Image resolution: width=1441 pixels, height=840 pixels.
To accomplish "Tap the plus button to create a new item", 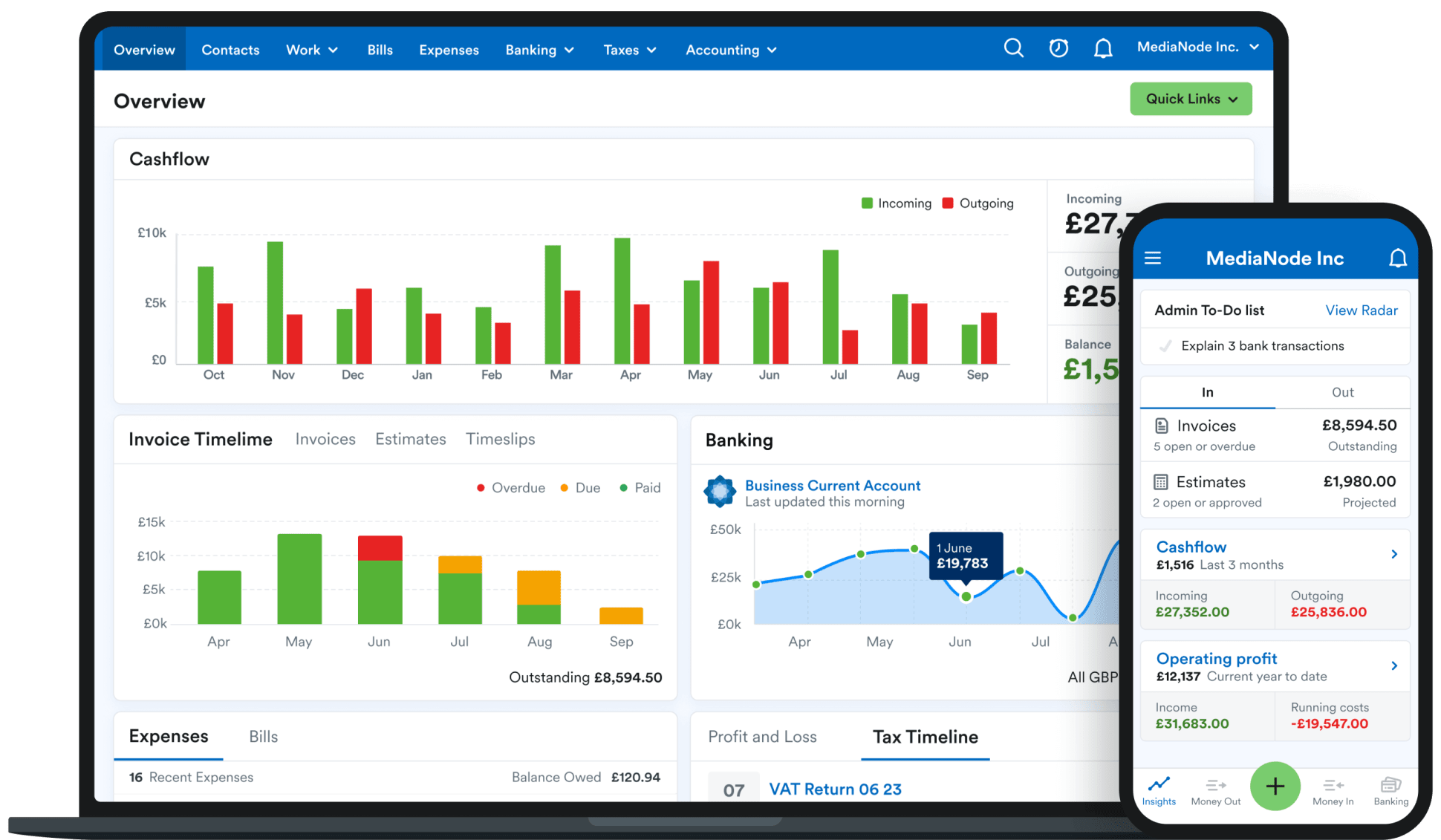I will (x=1275, y=786).
